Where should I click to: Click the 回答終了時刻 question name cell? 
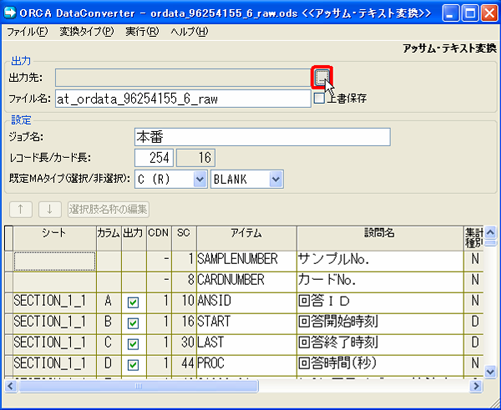[380, 344]
